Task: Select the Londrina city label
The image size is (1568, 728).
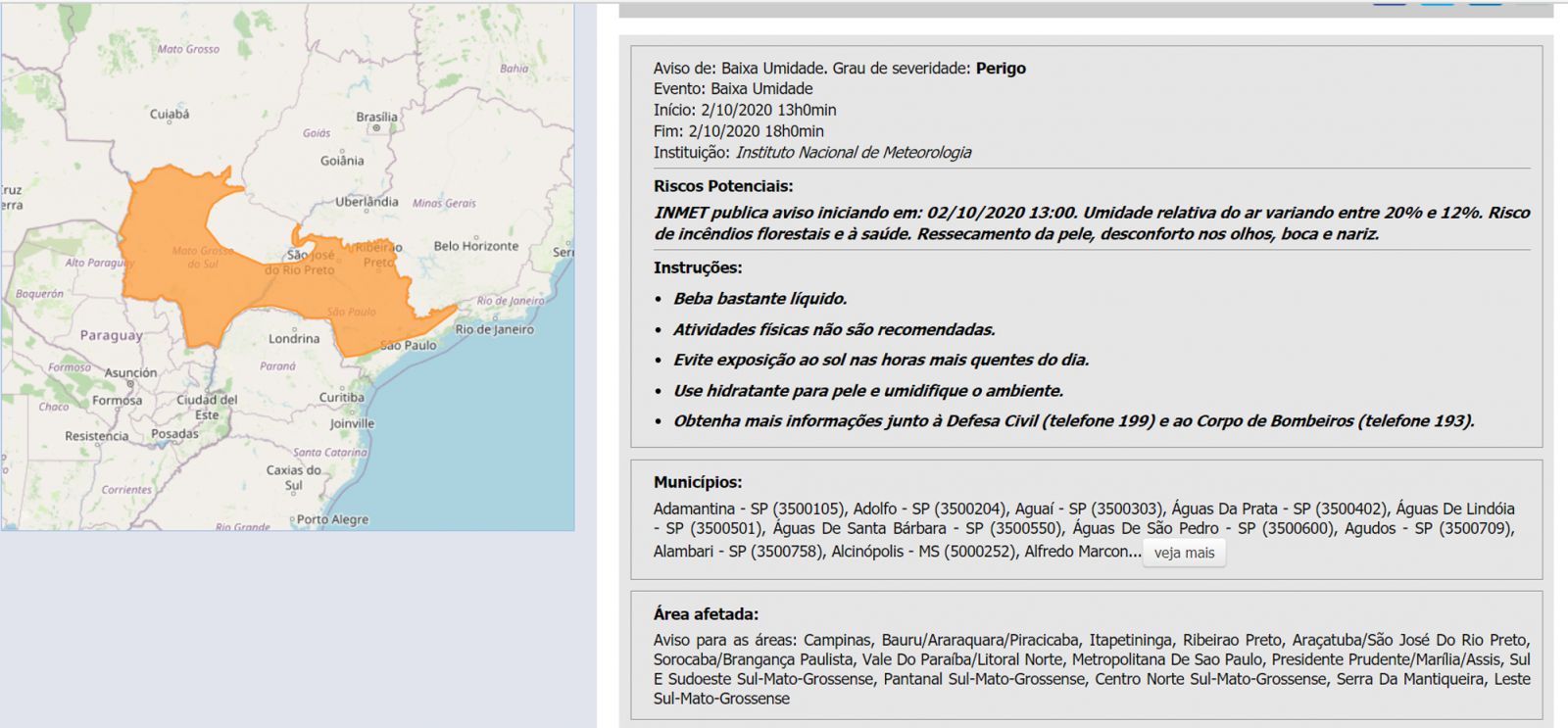Action: (294, 338)
